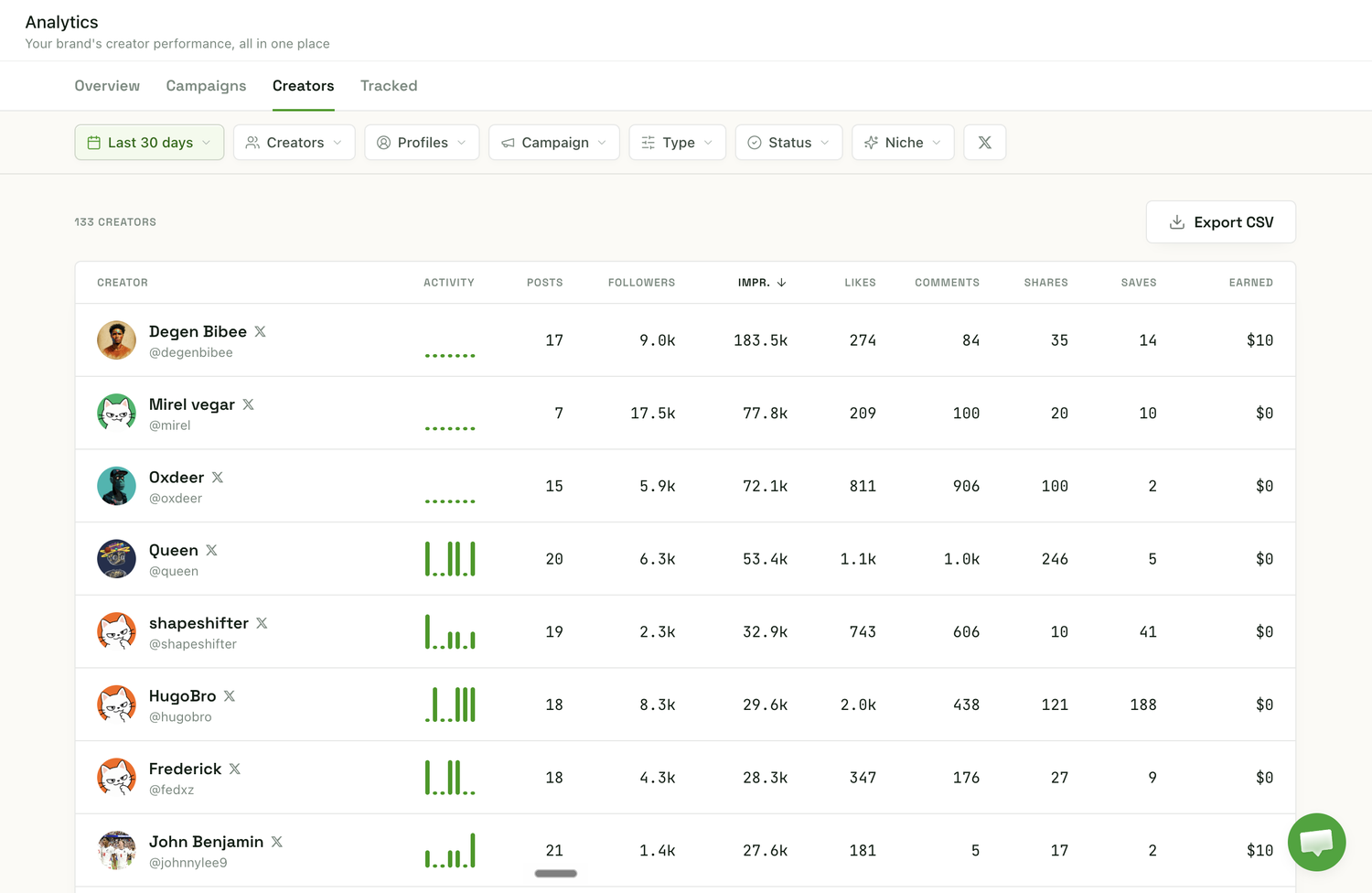The image size is (1372, 893).
Task: Switch to the Campaigns tab
Action: pyautogui.click(x=206, y=86)
